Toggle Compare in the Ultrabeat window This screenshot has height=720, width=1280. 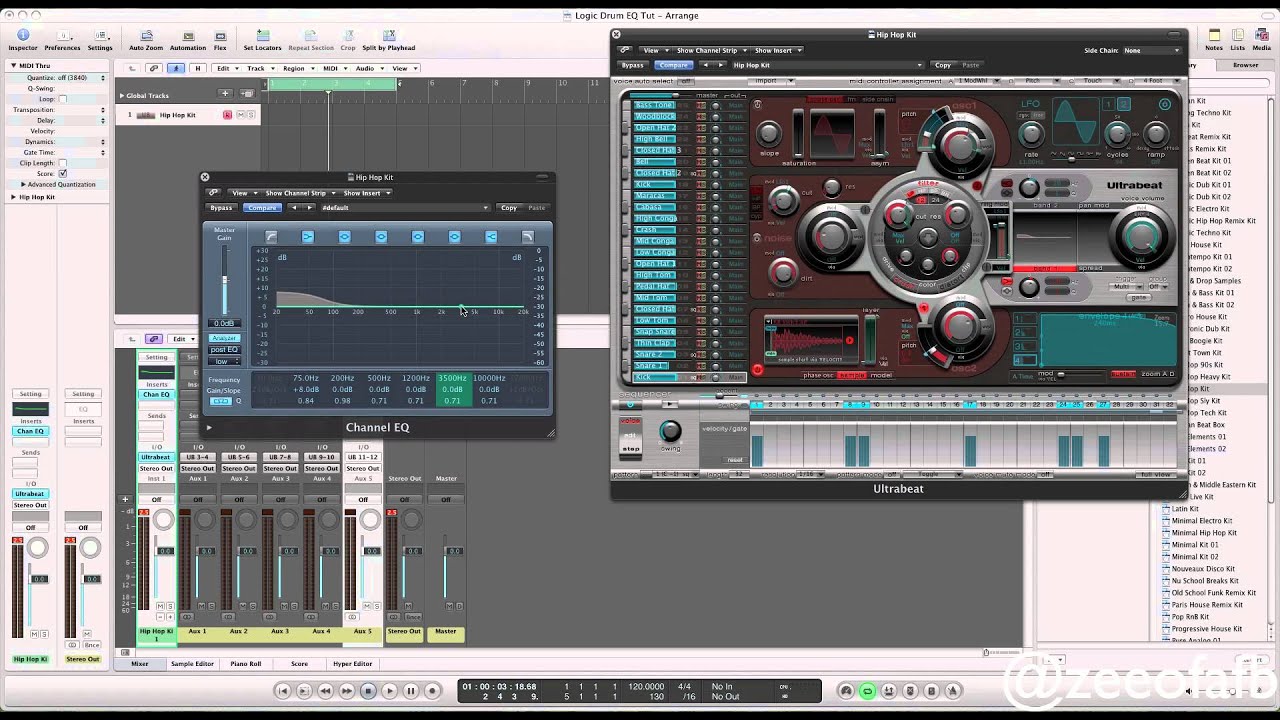673,65
